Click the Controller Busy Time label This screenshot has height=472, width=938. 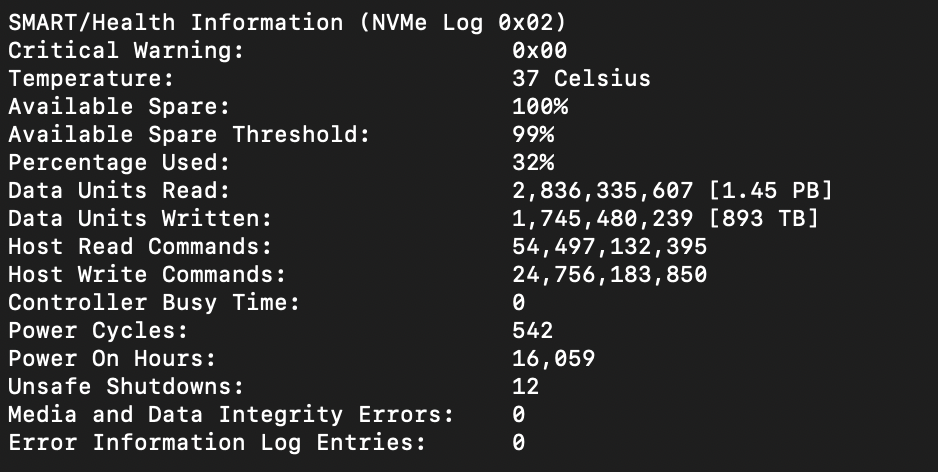click(154, 303)
